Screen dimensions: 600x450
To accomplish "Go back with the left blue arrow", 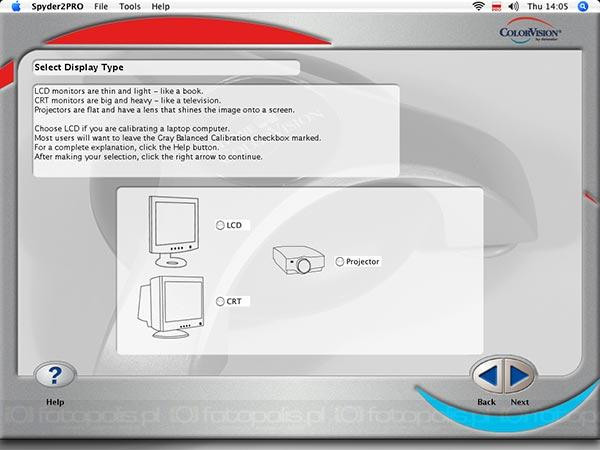I will [x=488, y=376].
